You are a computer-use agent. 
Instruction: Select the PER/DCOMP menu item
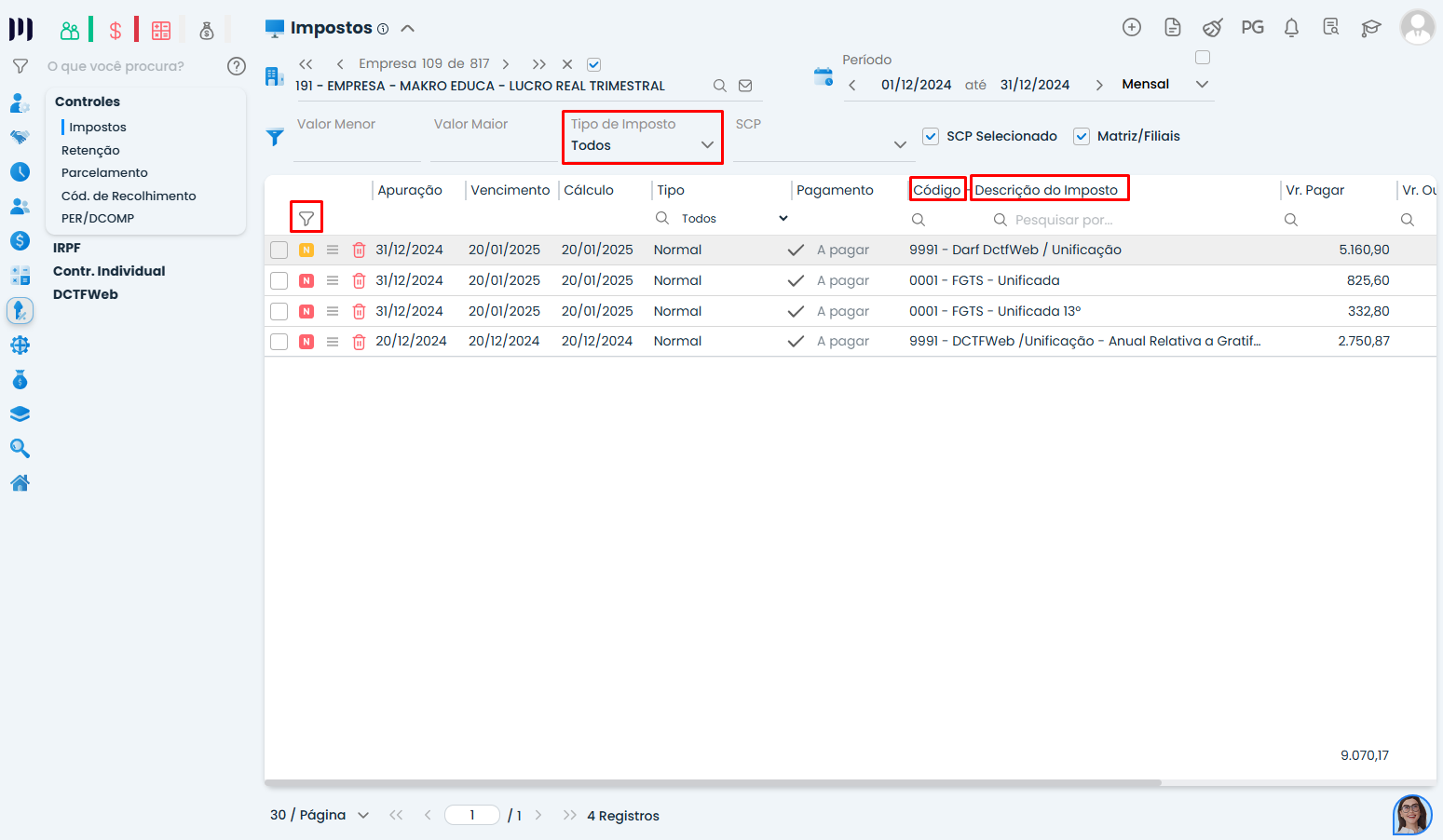pyautogui.click(x=98, y=218)
